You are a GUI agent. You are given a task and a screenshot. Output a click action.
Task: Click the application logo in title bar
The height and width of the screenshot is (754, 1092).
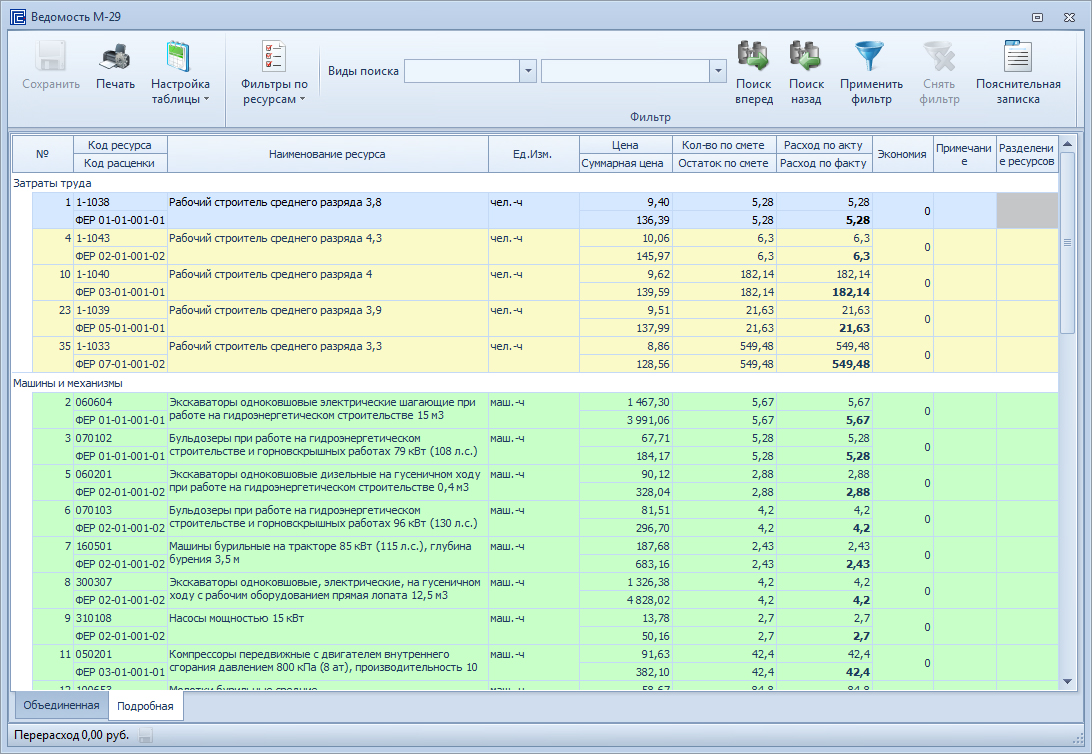[x=17, y=17]
